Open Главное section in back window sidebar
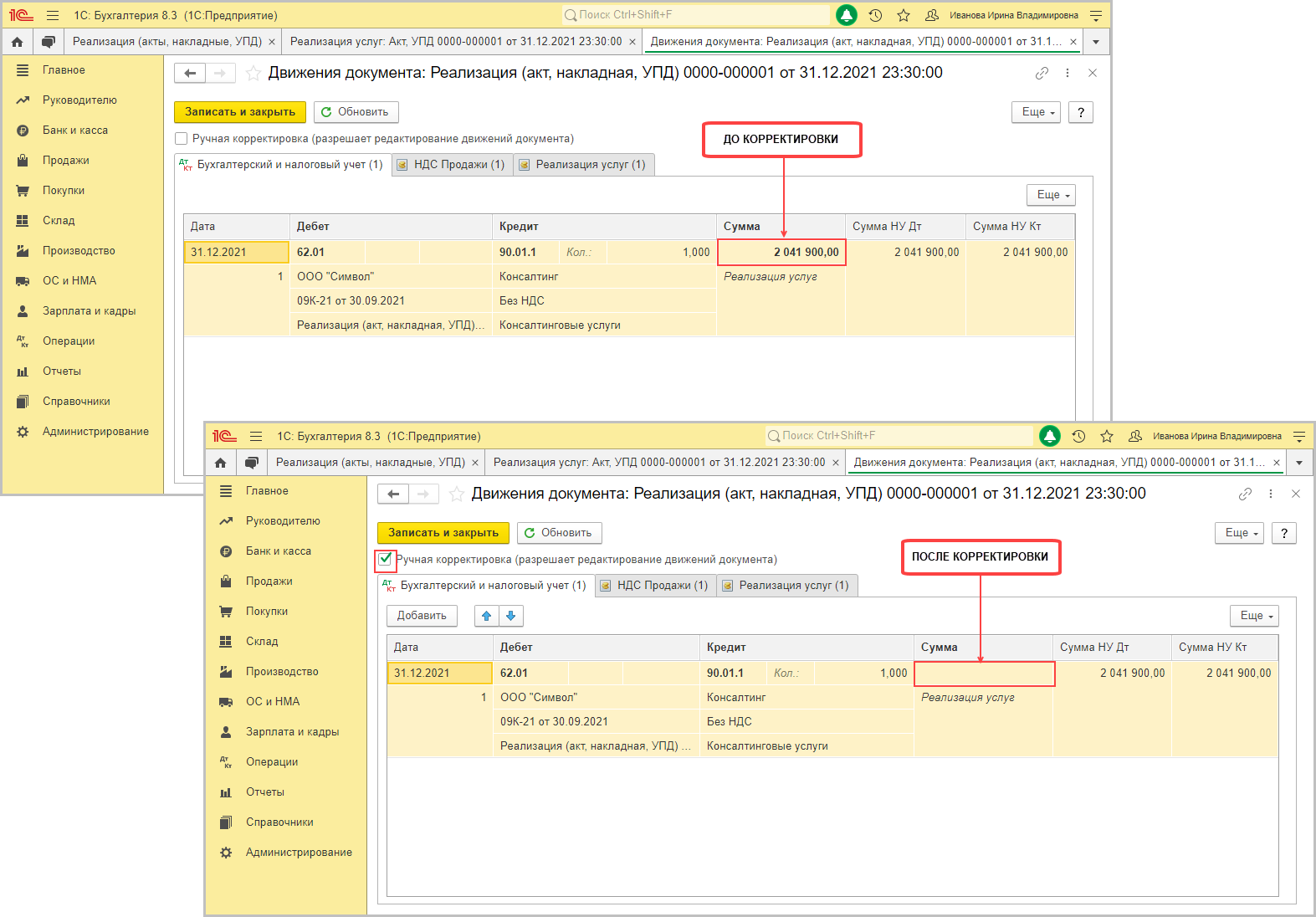The width and height of the screenshot is (1316, 917). [64, 70]
